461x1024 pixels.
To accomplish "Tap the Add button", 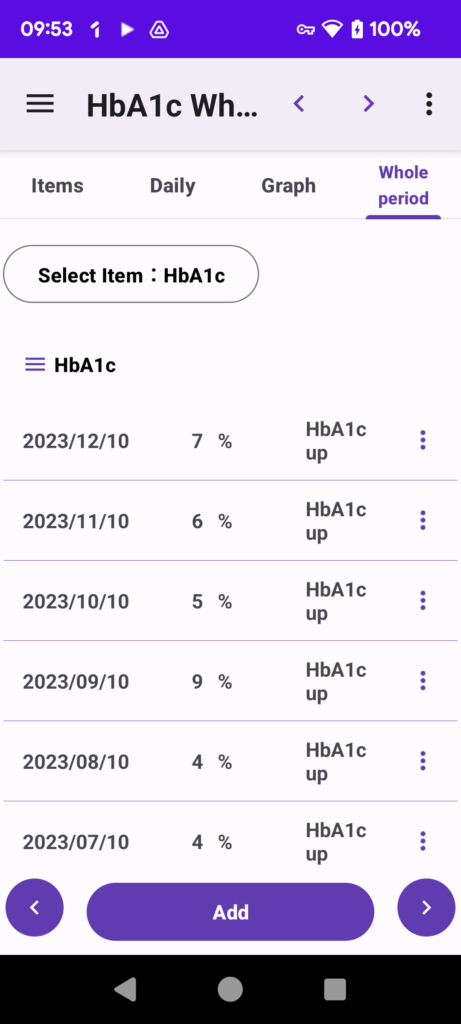I will 230,912.
